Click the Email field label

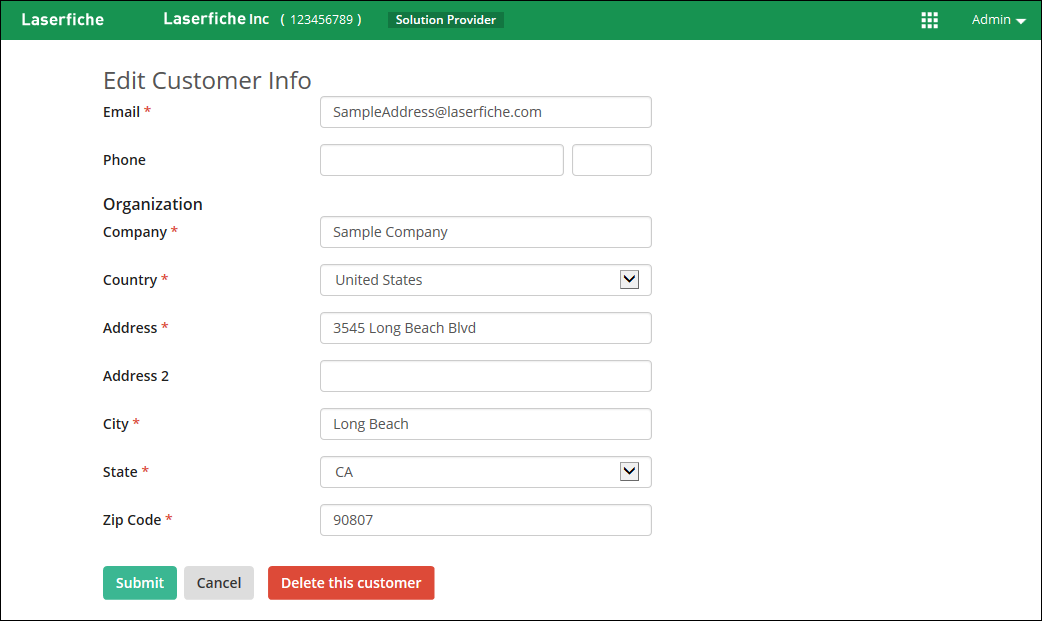121,112
